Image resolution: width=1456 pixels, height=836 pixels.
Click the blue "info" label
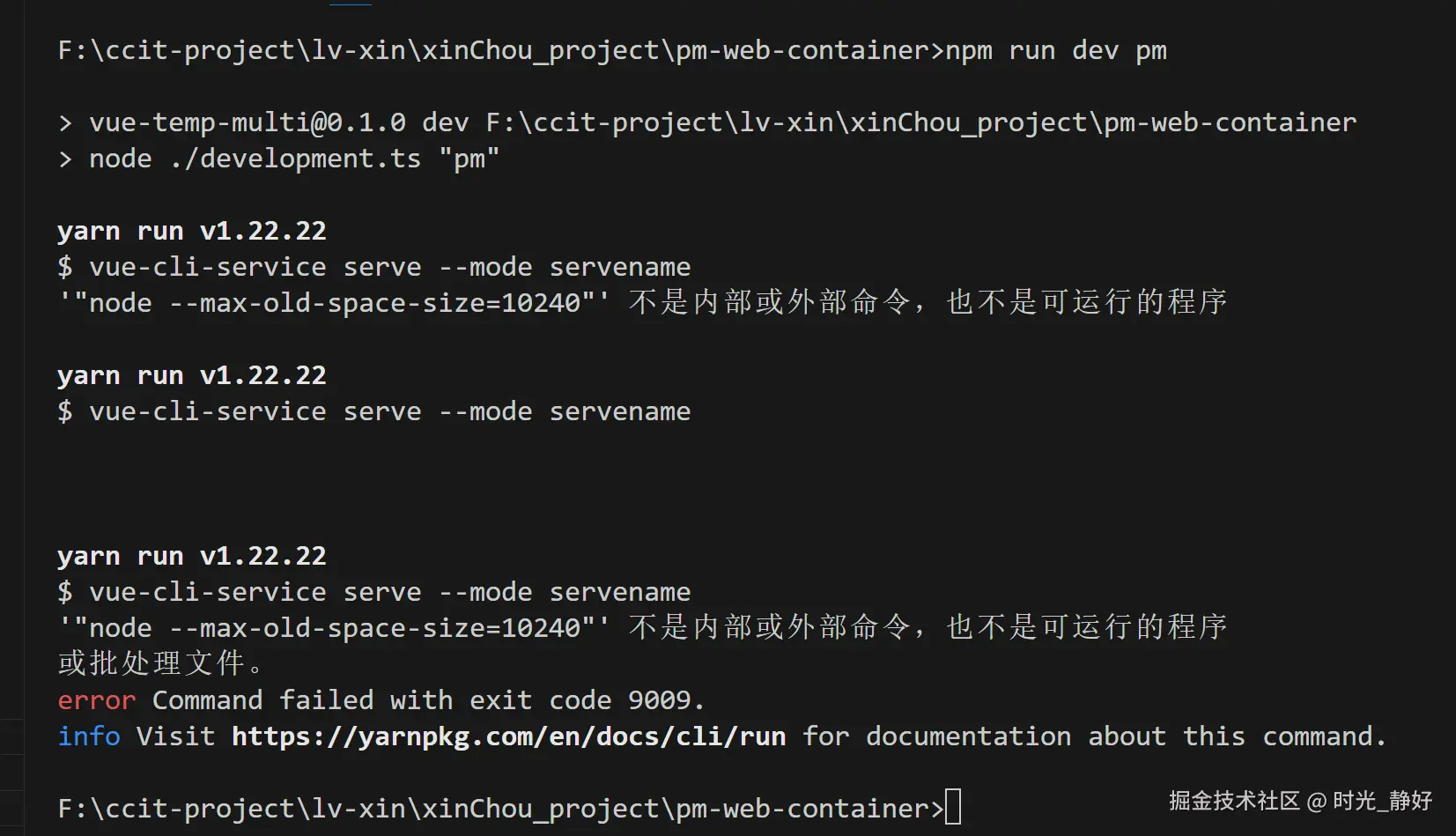pos(89,736)
